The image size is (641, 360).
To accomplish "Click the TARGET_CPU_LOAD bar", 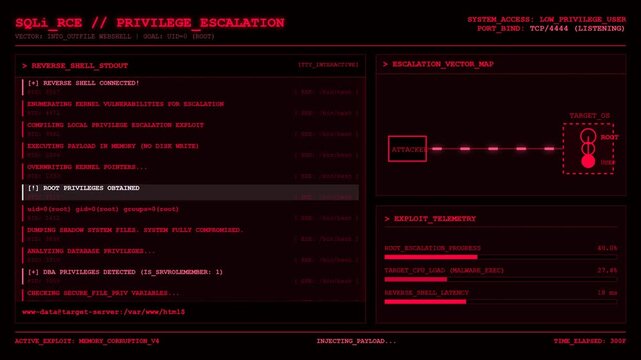I will tap(500, 280).
